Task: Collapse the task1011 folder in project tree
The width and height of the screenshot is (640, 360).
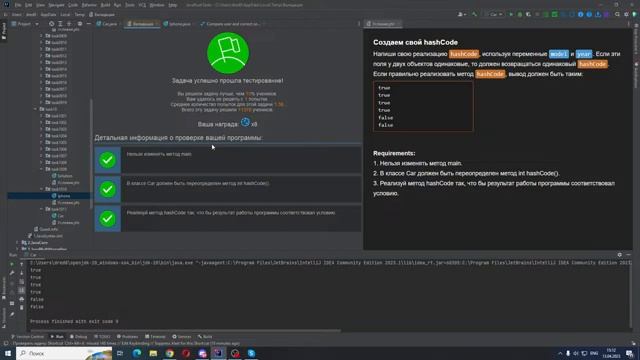Action: coord(42,209)
